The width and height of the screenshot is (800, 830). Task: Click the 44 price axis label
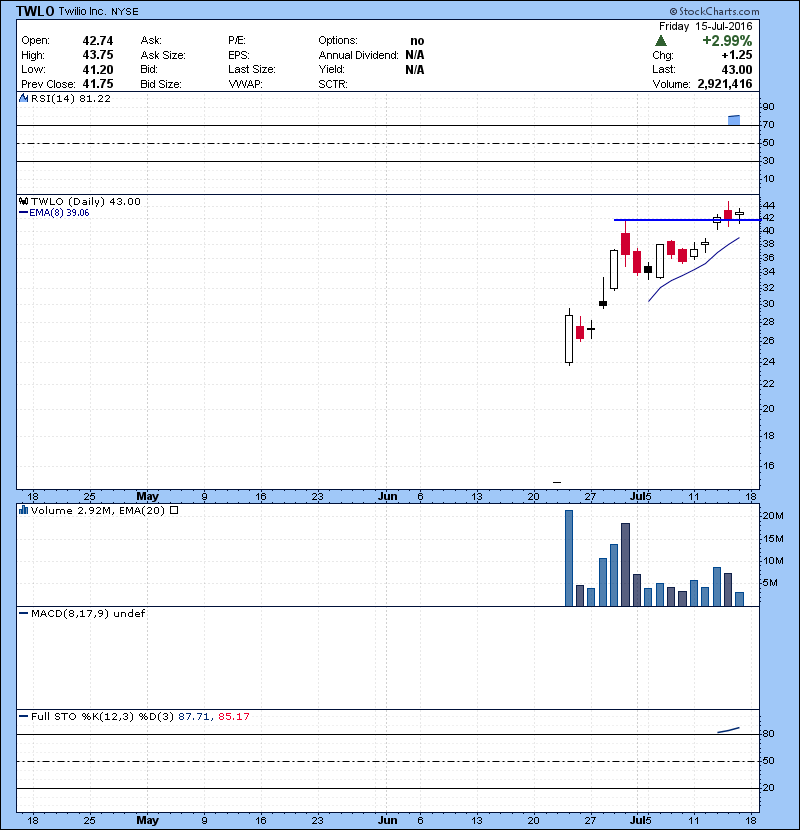click(768, 205)
